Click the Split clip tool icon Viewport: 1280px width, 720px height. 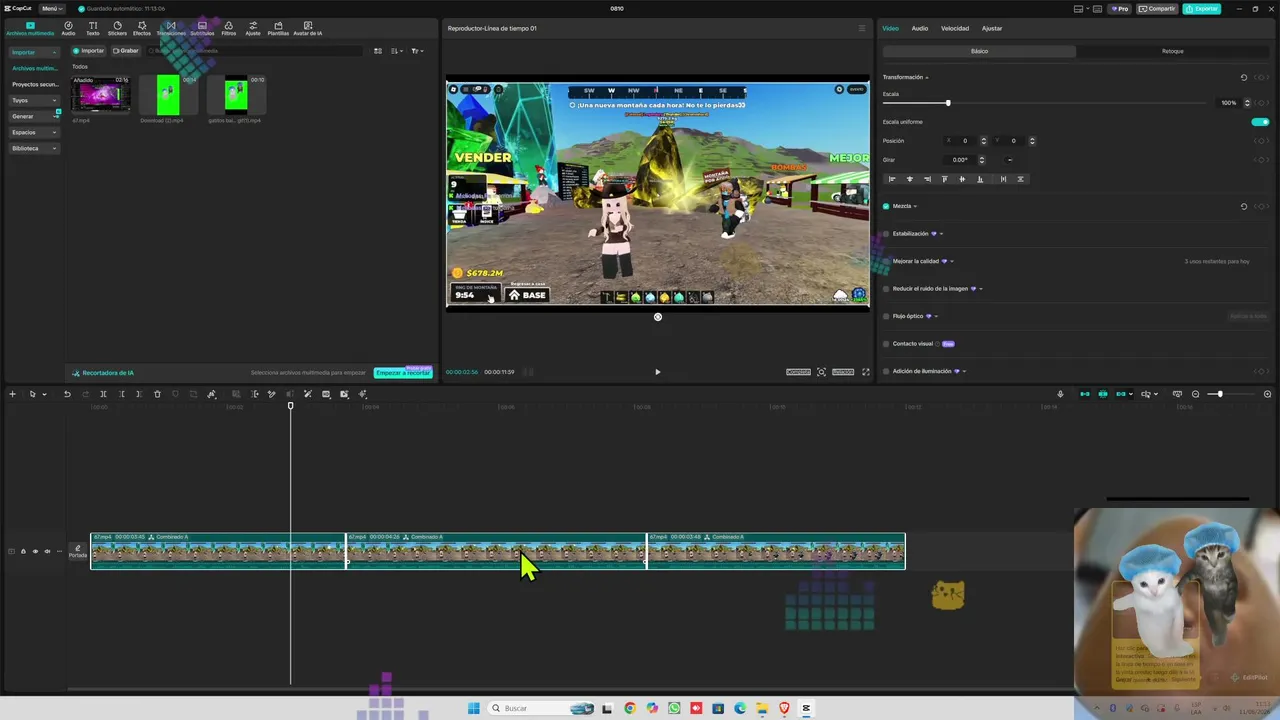click(103, 394)
